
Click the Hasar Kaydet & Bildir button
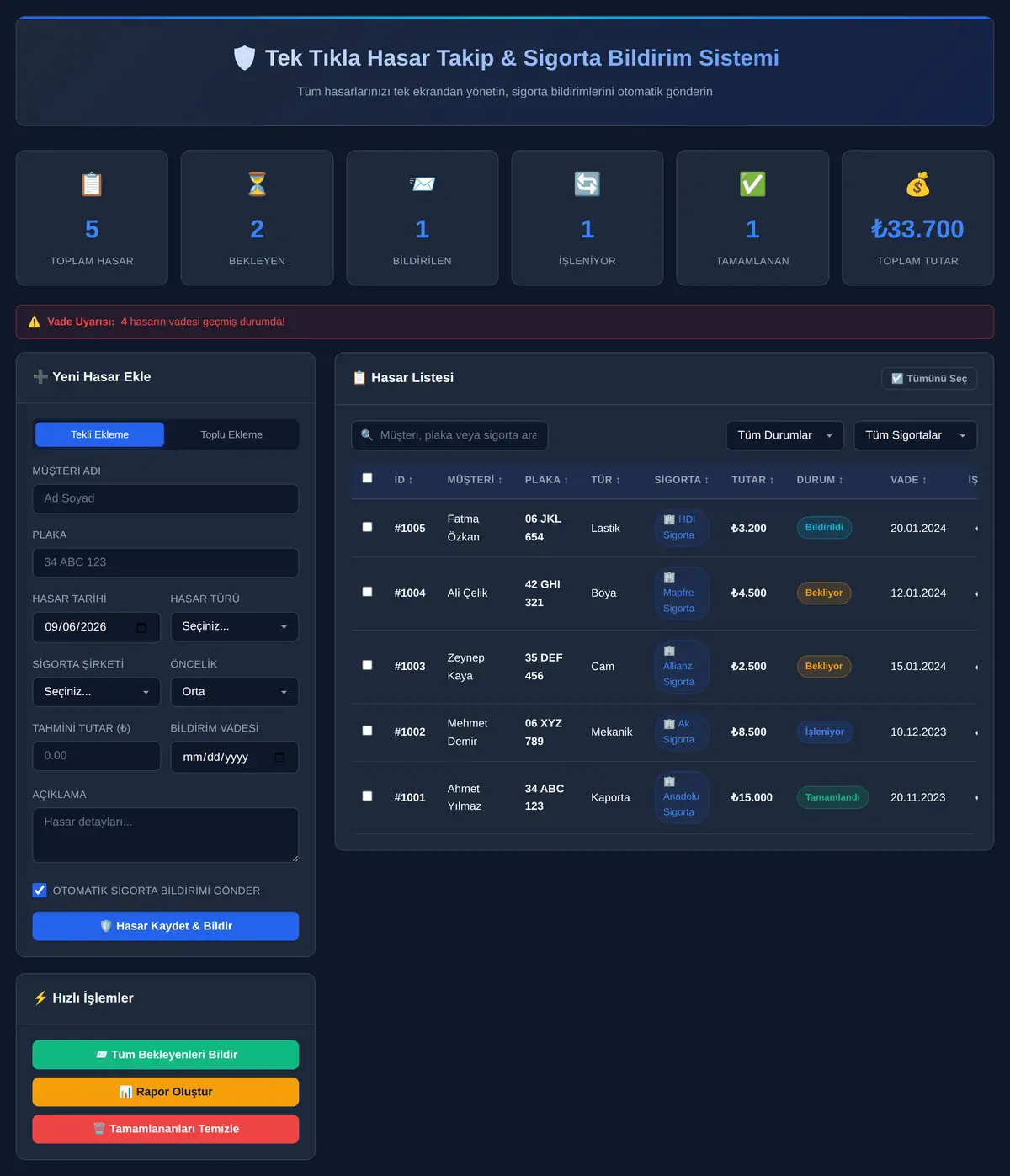(166, 926)
